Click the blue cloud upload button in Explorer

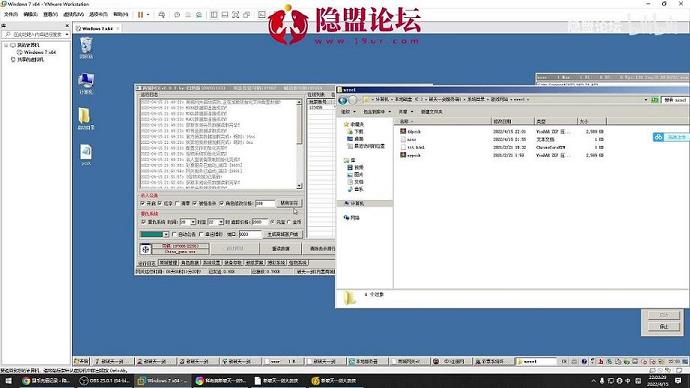point(670,137)
